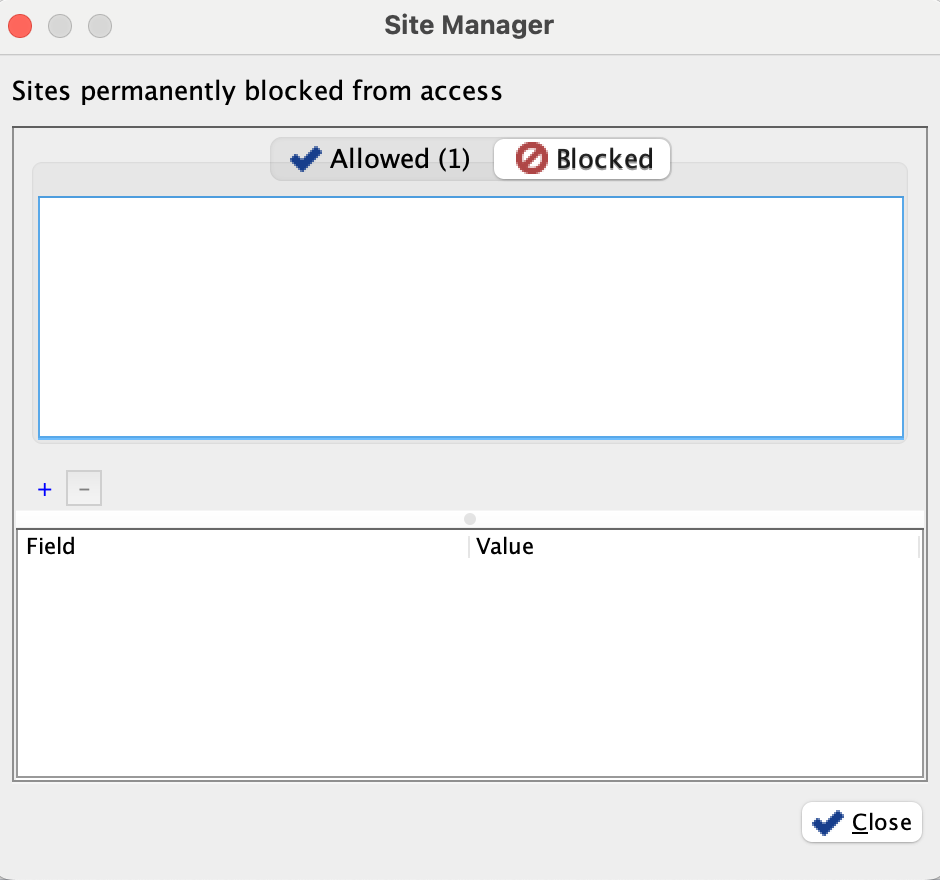The width and height of the screenshot is (940, 880).
Task: Click the 'Sites permanently blocked from access' label
Action: 257,92
